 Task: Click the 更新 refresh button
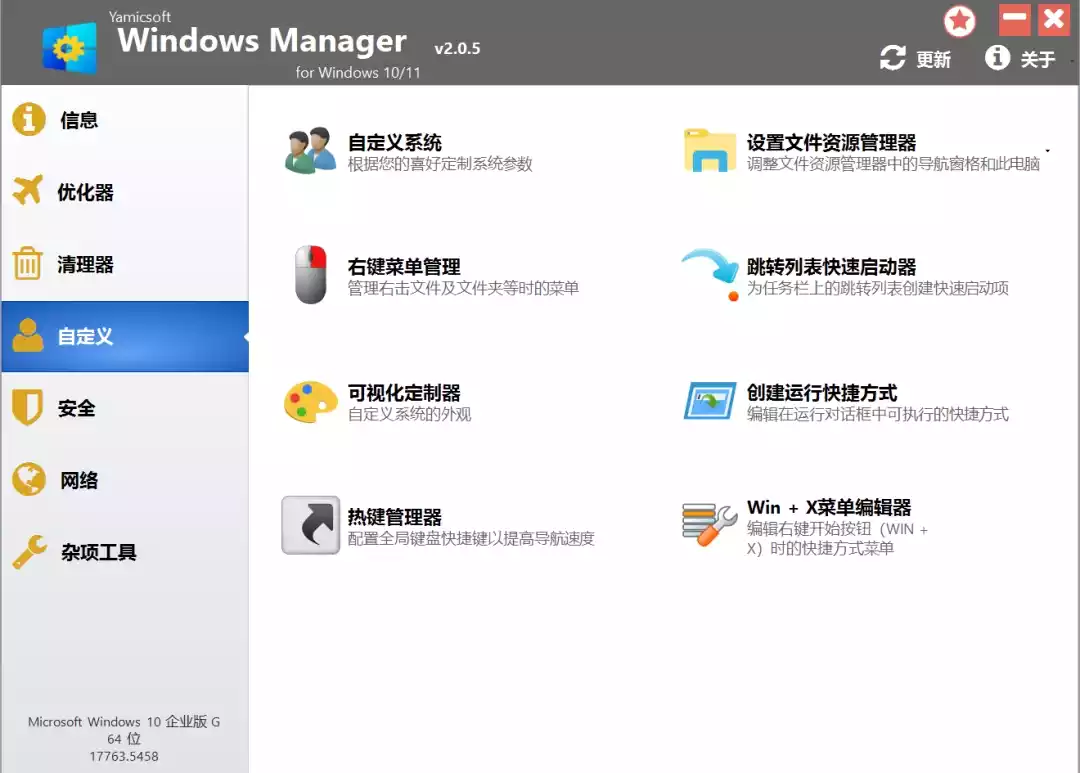(x=915, y=59)
